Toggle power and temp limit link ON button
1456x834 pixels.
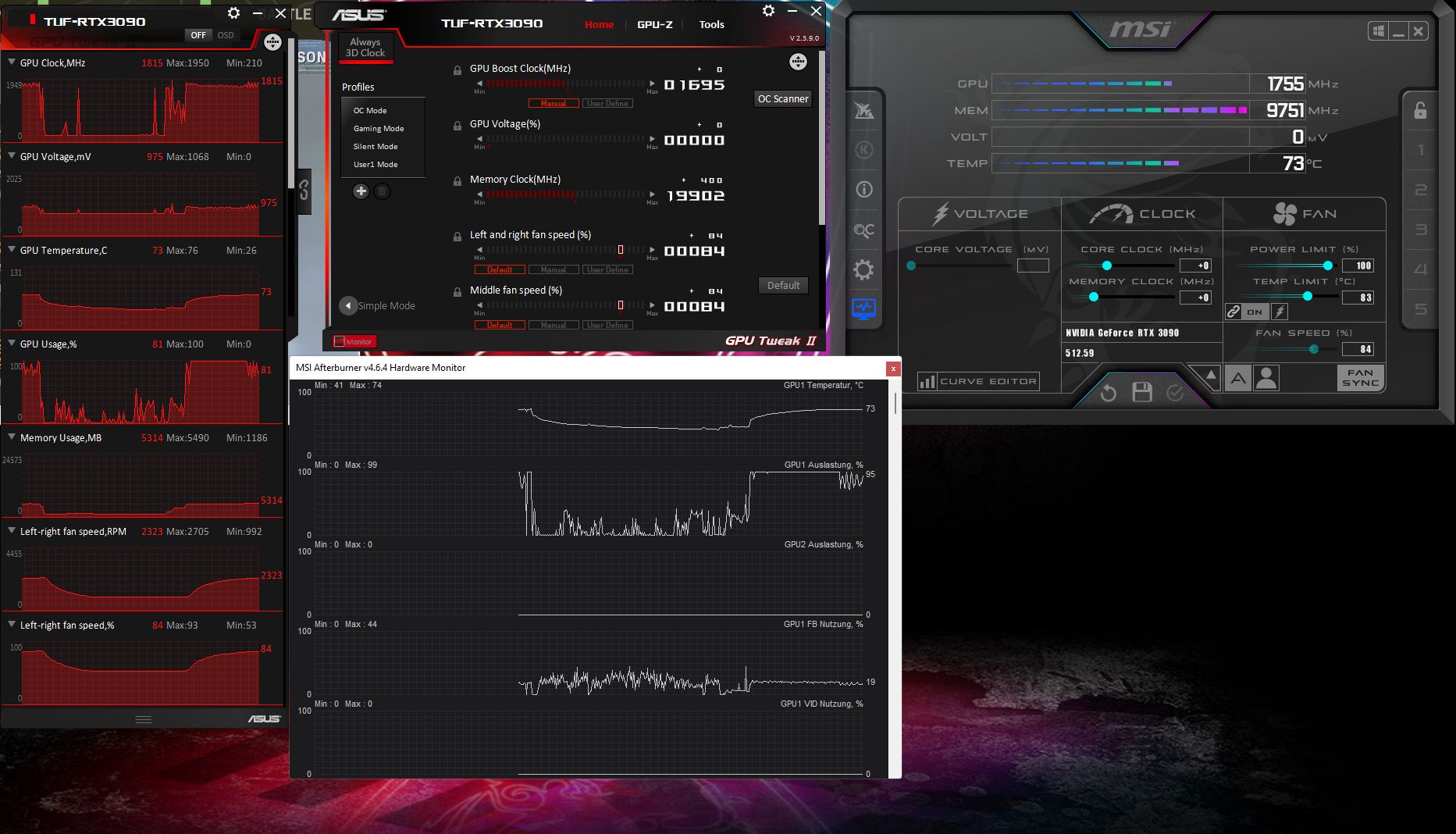pyautogui.click(x=1255, y=312)
